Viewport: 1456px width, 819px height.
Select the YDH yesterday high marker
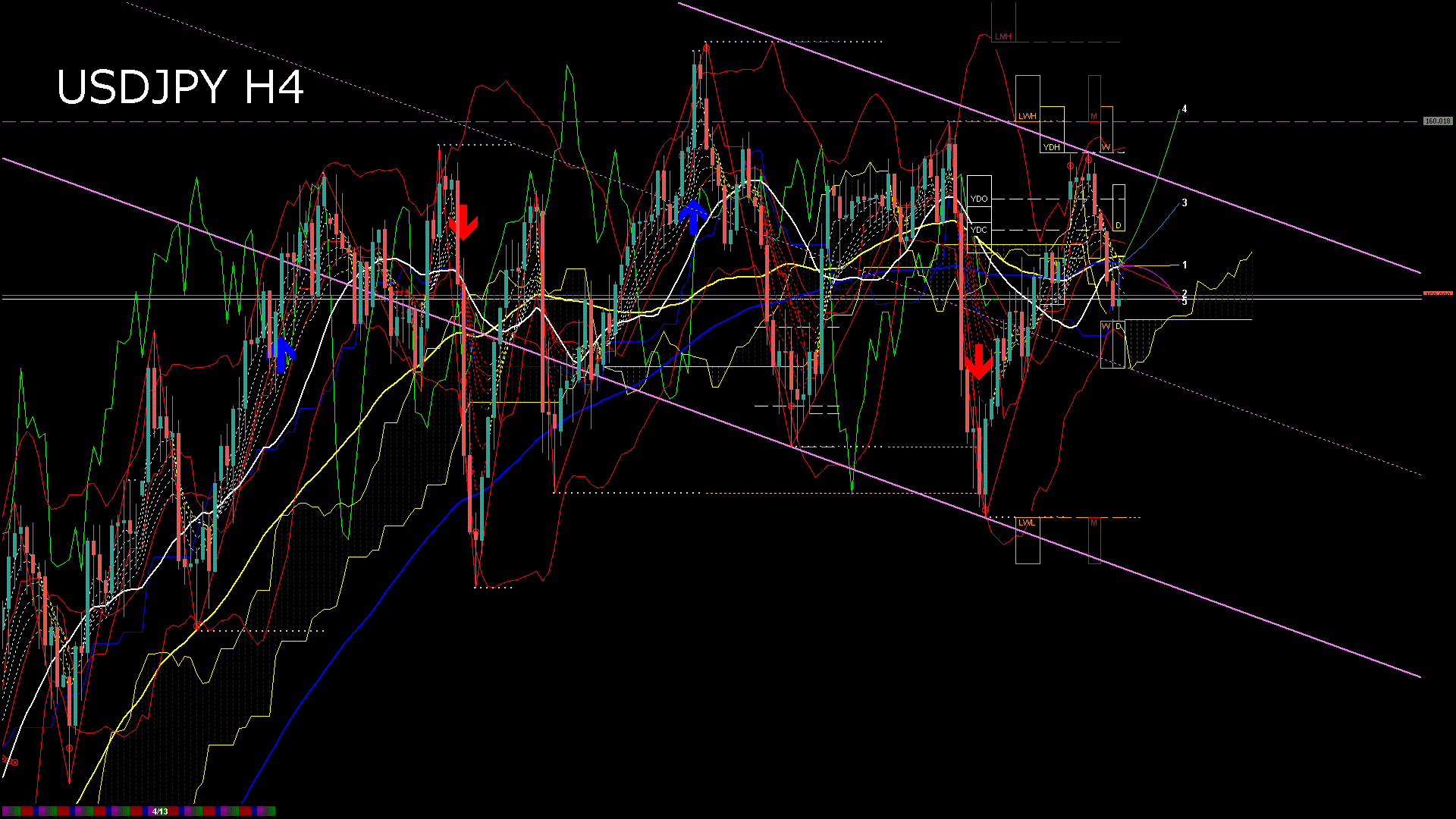(x=1051, y=147)
